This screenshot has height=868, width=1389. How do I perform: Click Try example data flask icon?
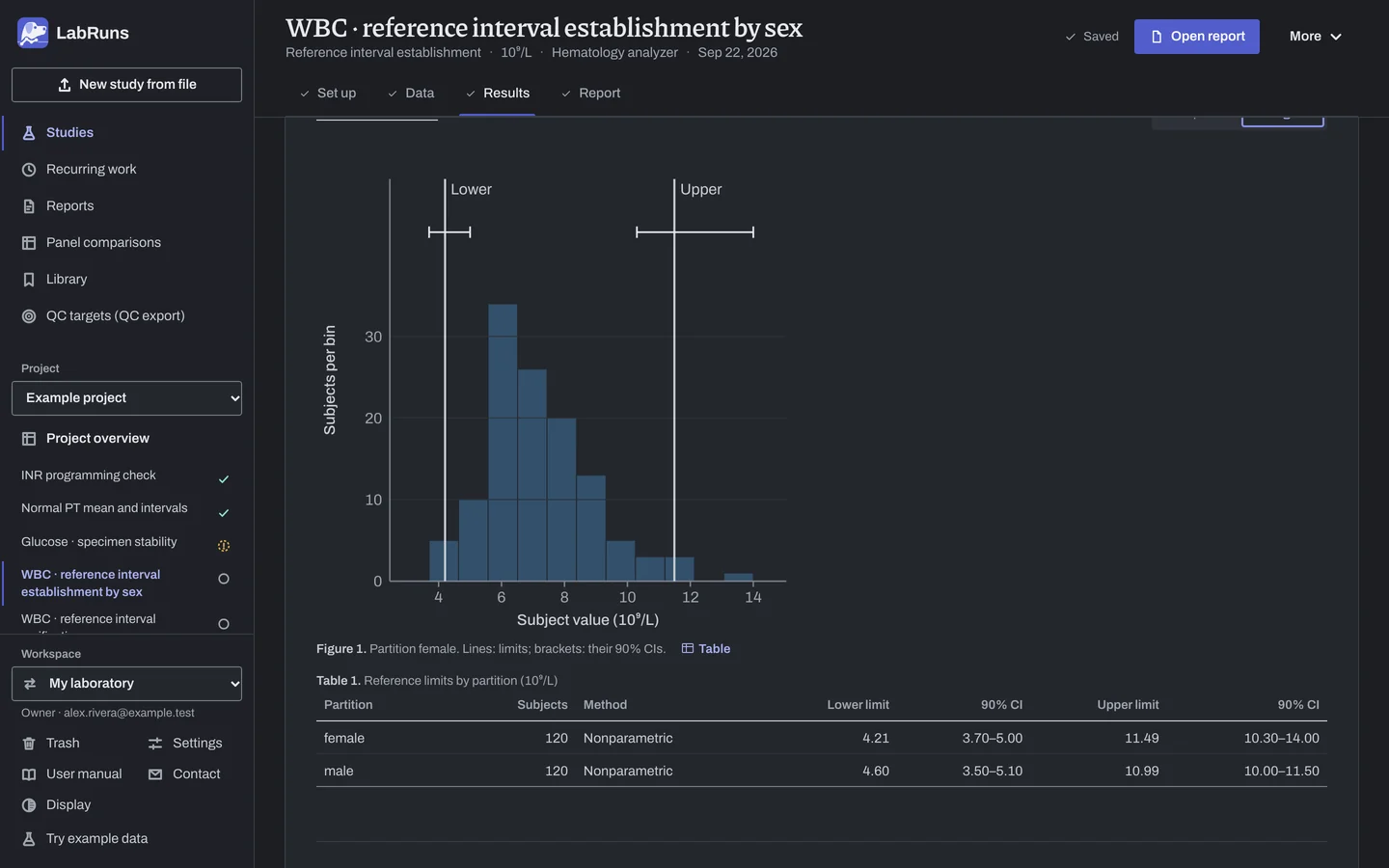point(29,839)
